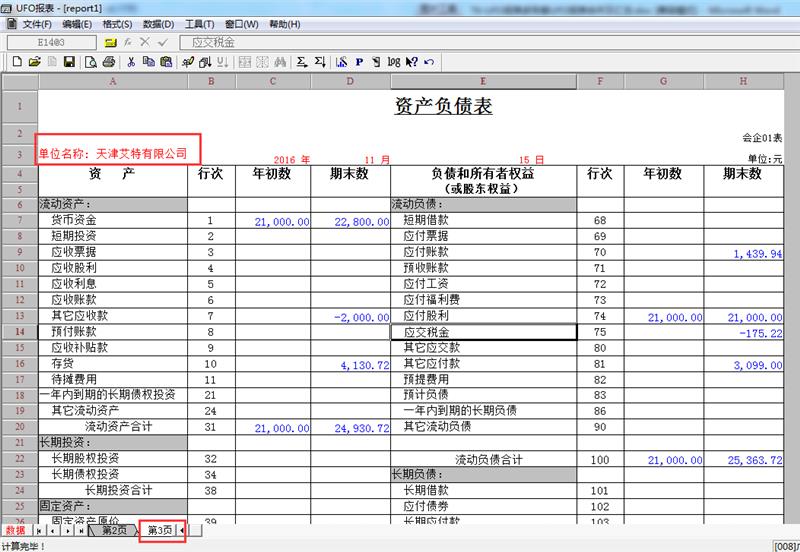
Task: Click the value -175.22 cell
Action: (x=744, y=333)
